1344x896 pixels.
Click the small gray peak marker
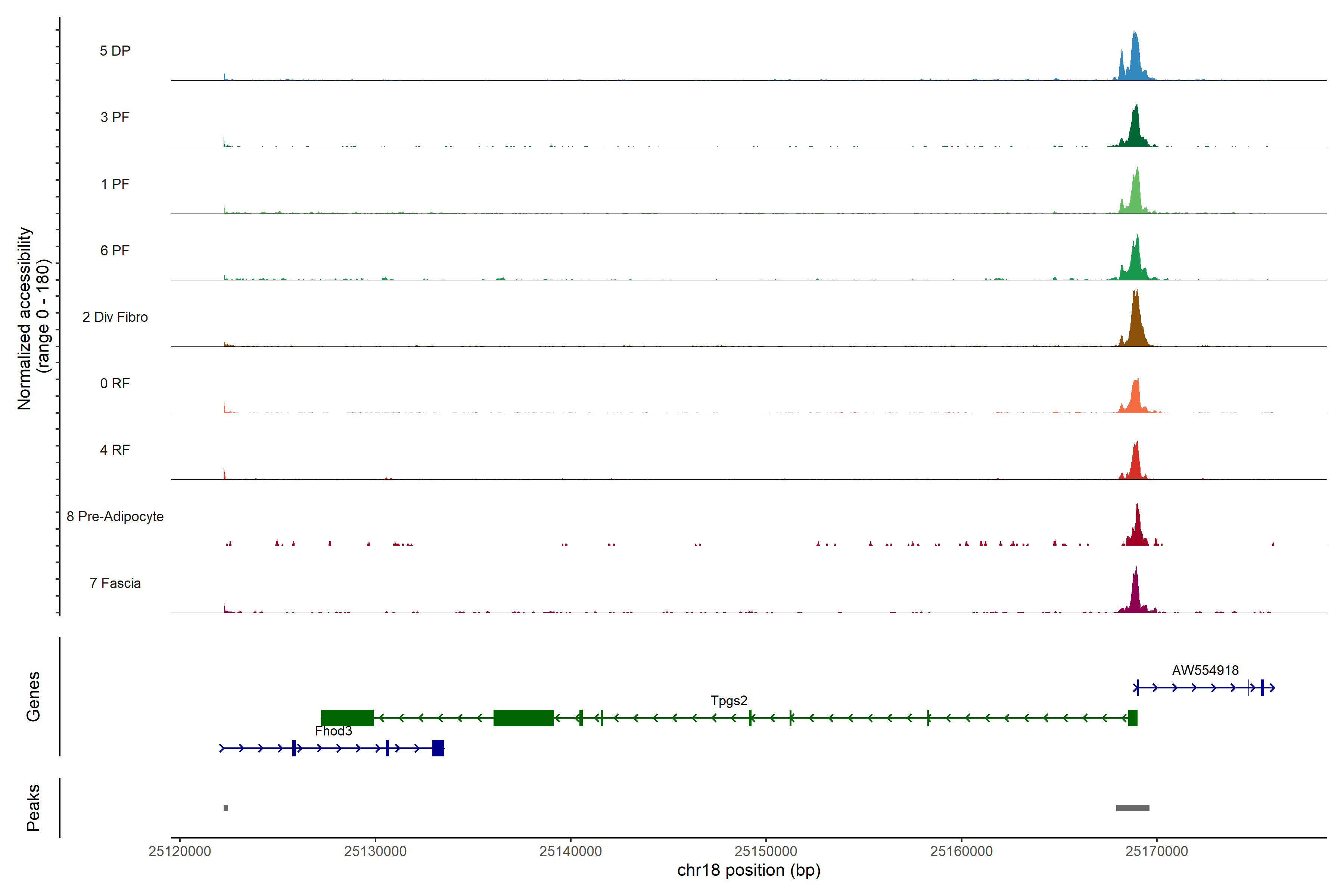click(x=226, y=808)
